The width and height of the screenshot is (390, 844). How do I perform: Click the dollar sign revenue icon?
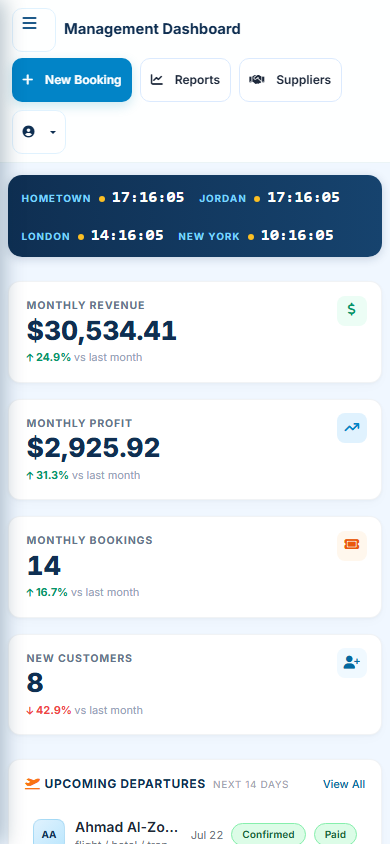[352, 310]
